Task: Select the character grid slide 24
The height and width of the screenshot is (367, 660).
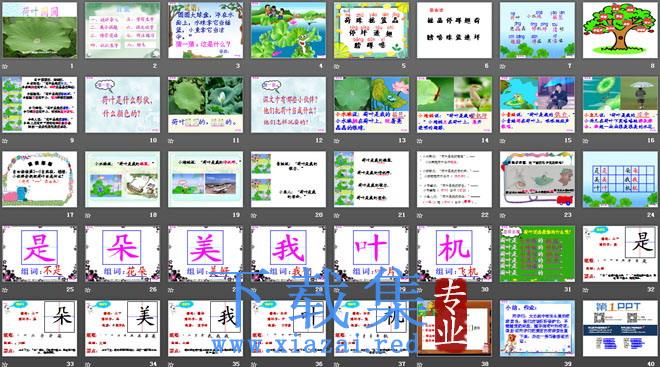Action: (x=620, y=179)
